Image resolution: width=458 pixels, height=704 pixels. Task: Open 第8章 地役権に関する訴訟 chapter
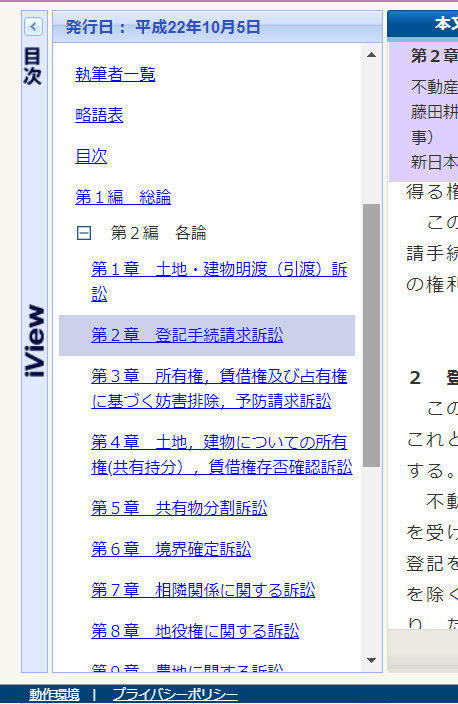195,631
